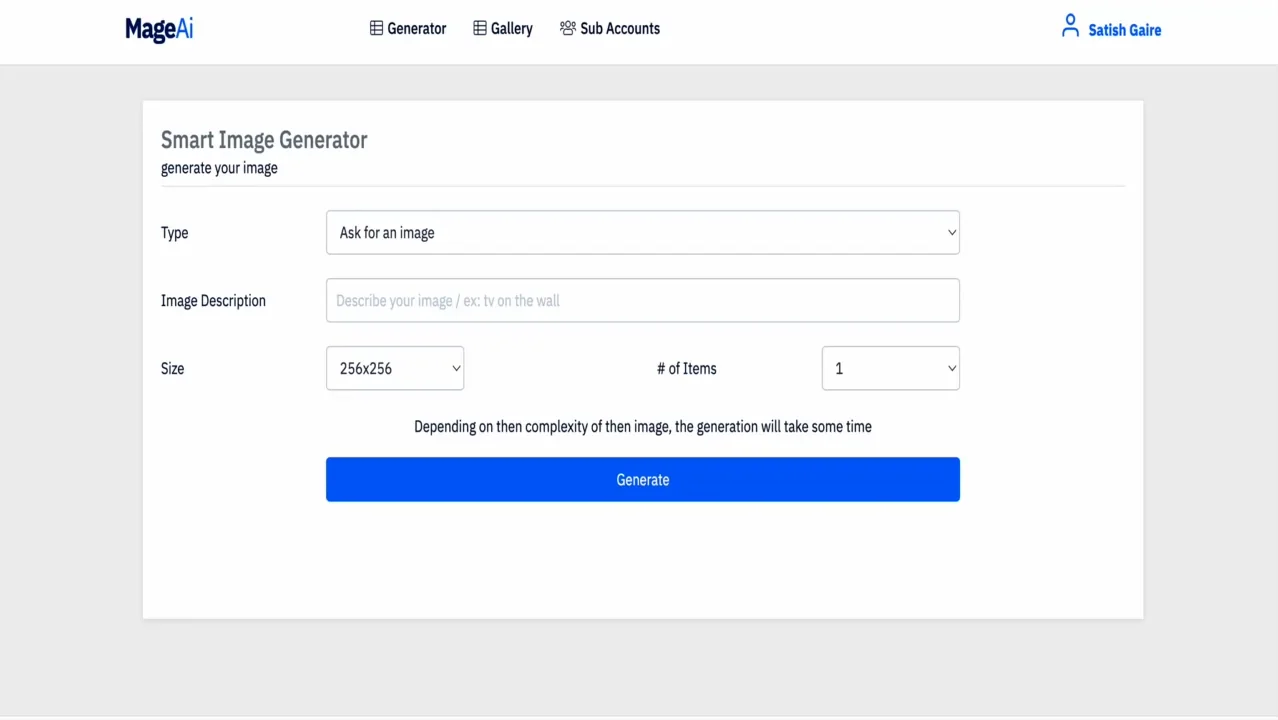Open the number of Items dropdown
The width and height of the screenshot is (1278, 720).
(x=890, y=368)
